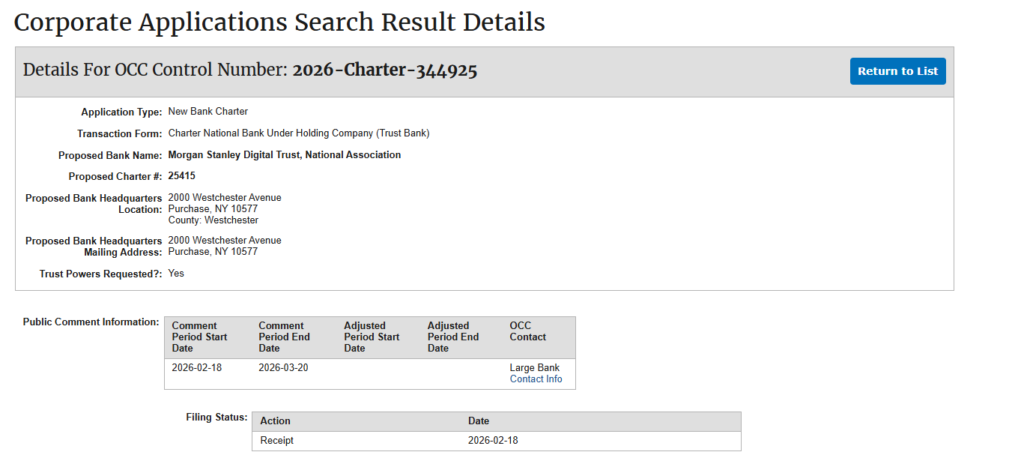Screen dimensions: 1024x455
Task: Click the Trust Powers Requested value Yes
Action: tap(176, 273)
